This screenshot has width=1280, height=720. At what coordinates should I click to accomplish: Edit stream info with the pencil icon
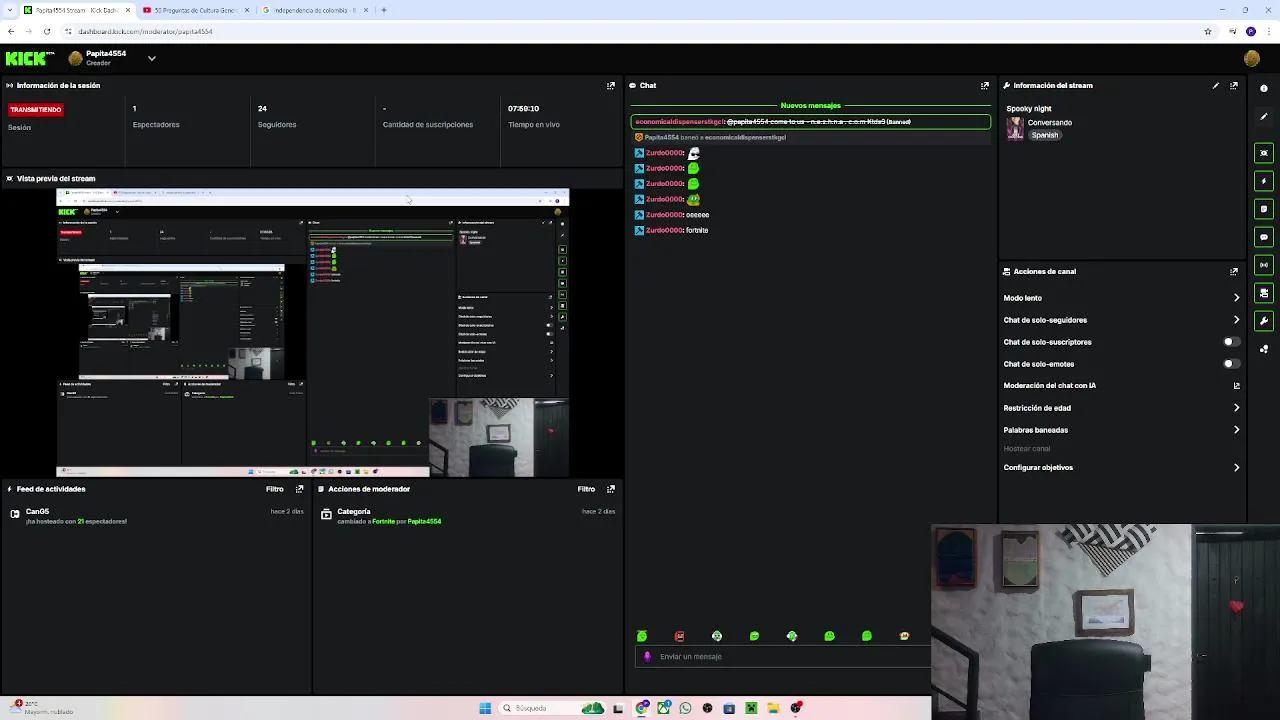point(1216,86)
